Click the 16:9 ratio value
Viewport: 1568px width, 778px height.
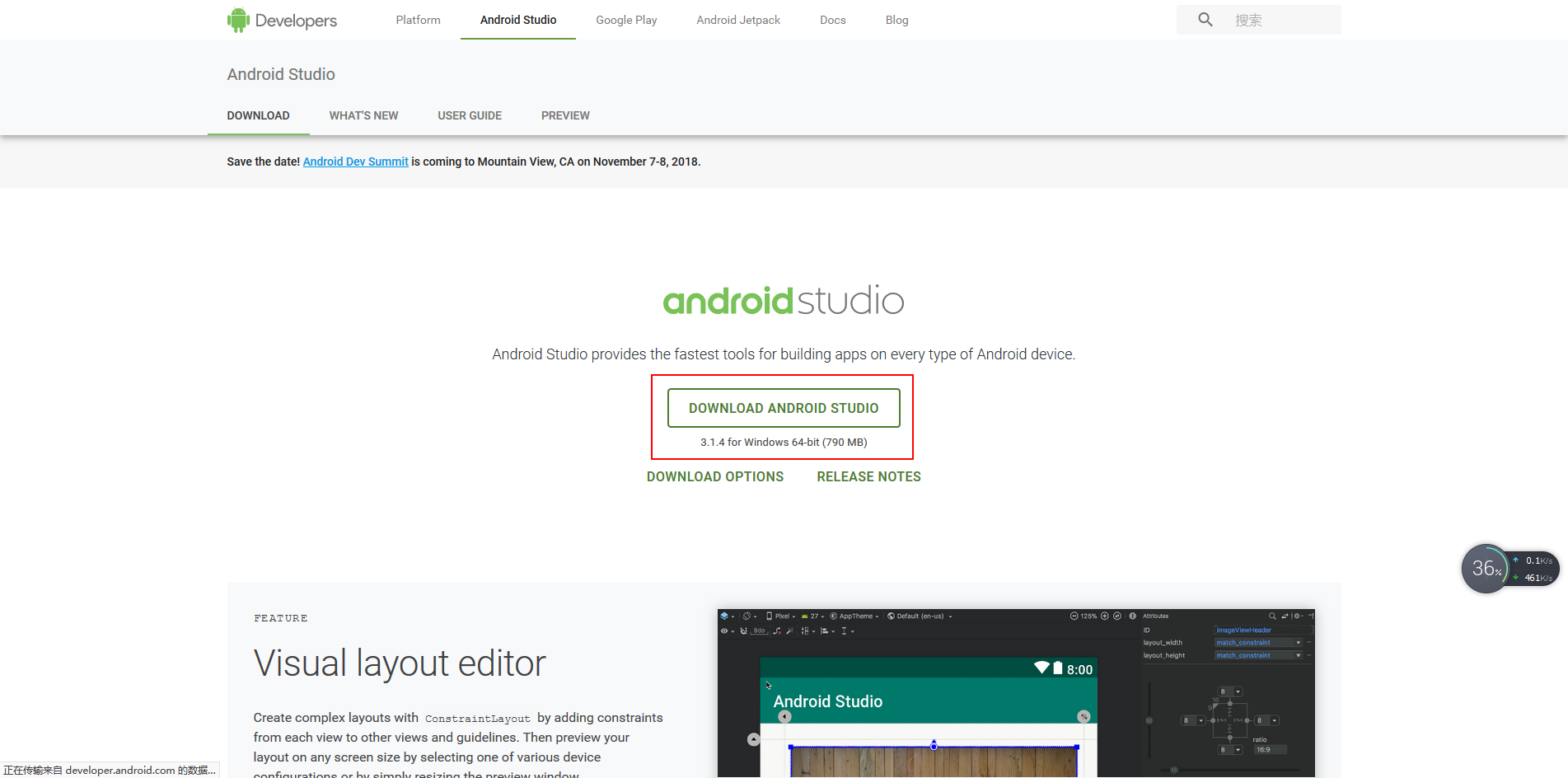click(1270, 750)
